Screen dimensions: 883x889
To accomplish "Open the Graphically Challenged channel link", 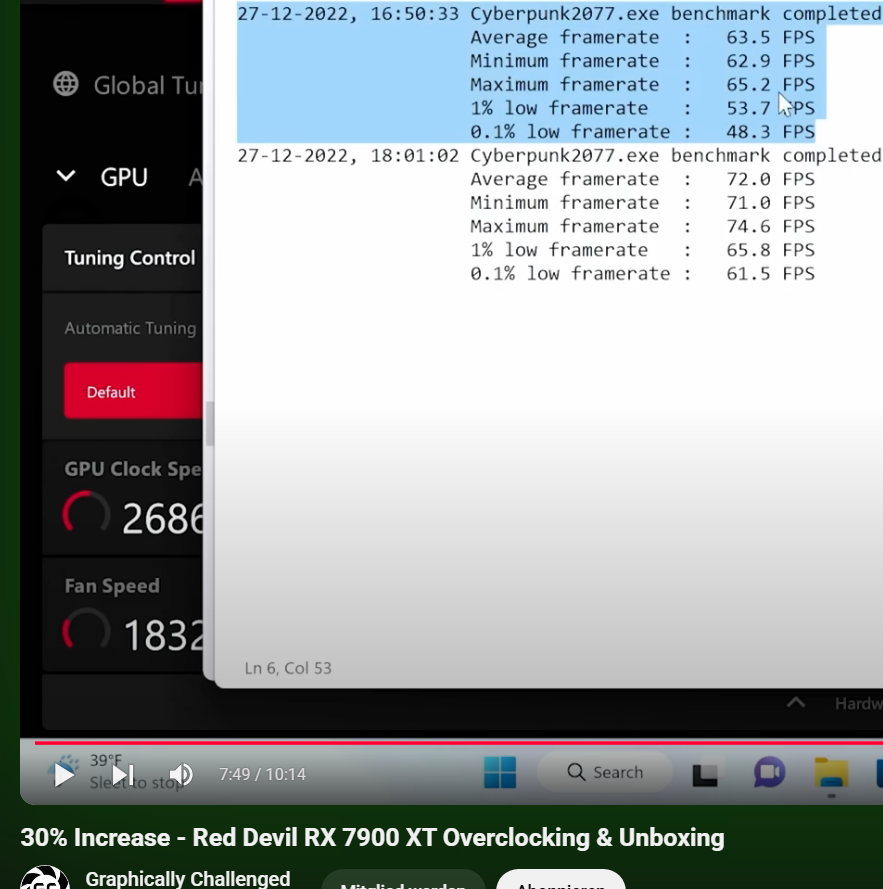I will click(x=188, y=878).
